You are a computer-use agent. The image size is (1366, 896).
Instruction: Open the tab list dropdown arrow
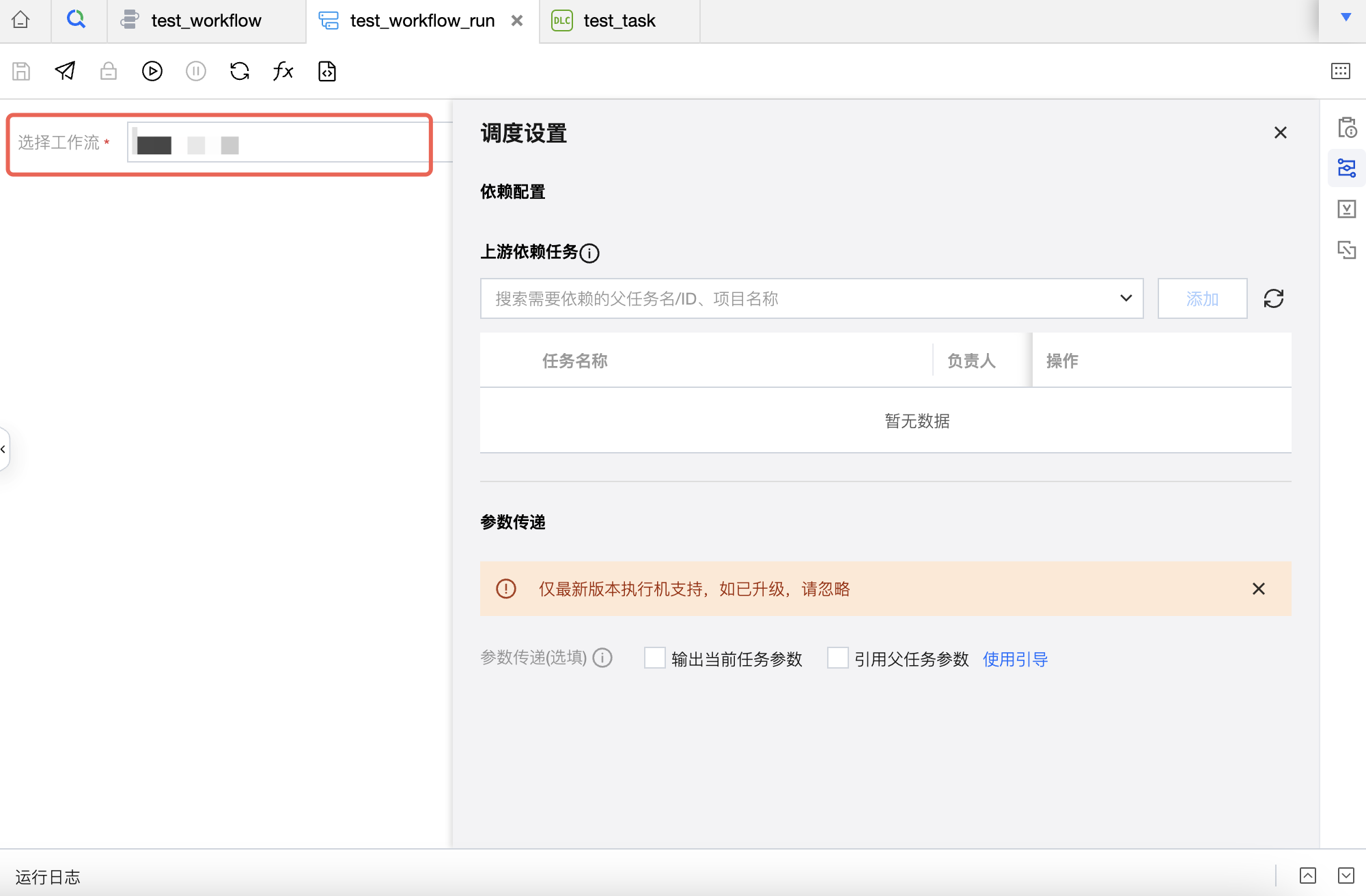coord(1346,18)
